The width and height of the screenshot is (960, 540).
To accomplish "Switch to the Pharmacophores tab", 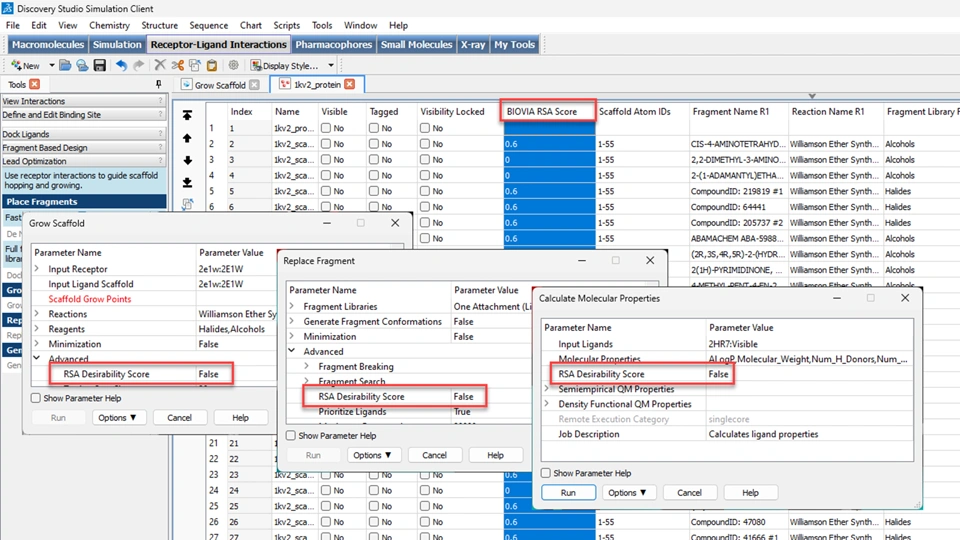I will (334, 44).
